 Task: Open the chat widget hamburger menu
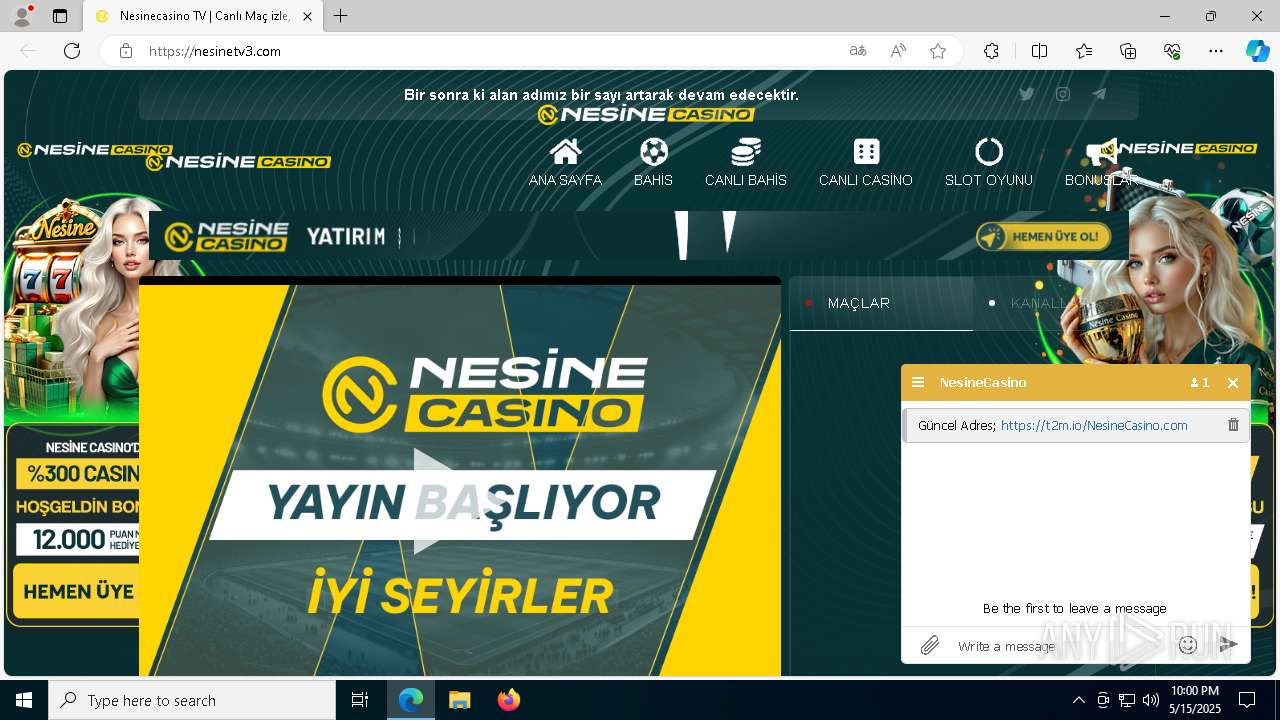pos(918,383)
